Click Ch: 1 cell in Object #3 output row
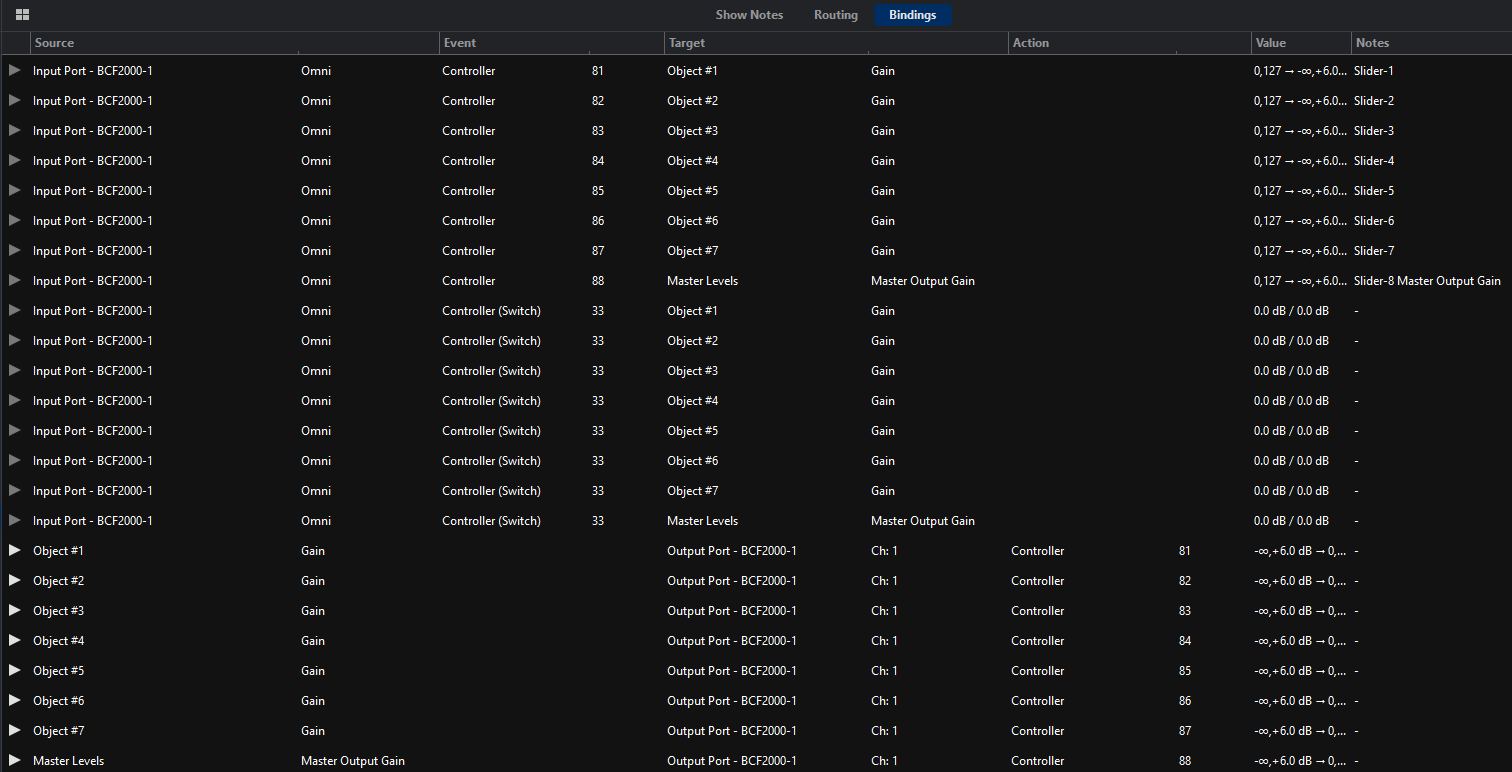This screenshot has height=772, width=1512. (884, 611)
